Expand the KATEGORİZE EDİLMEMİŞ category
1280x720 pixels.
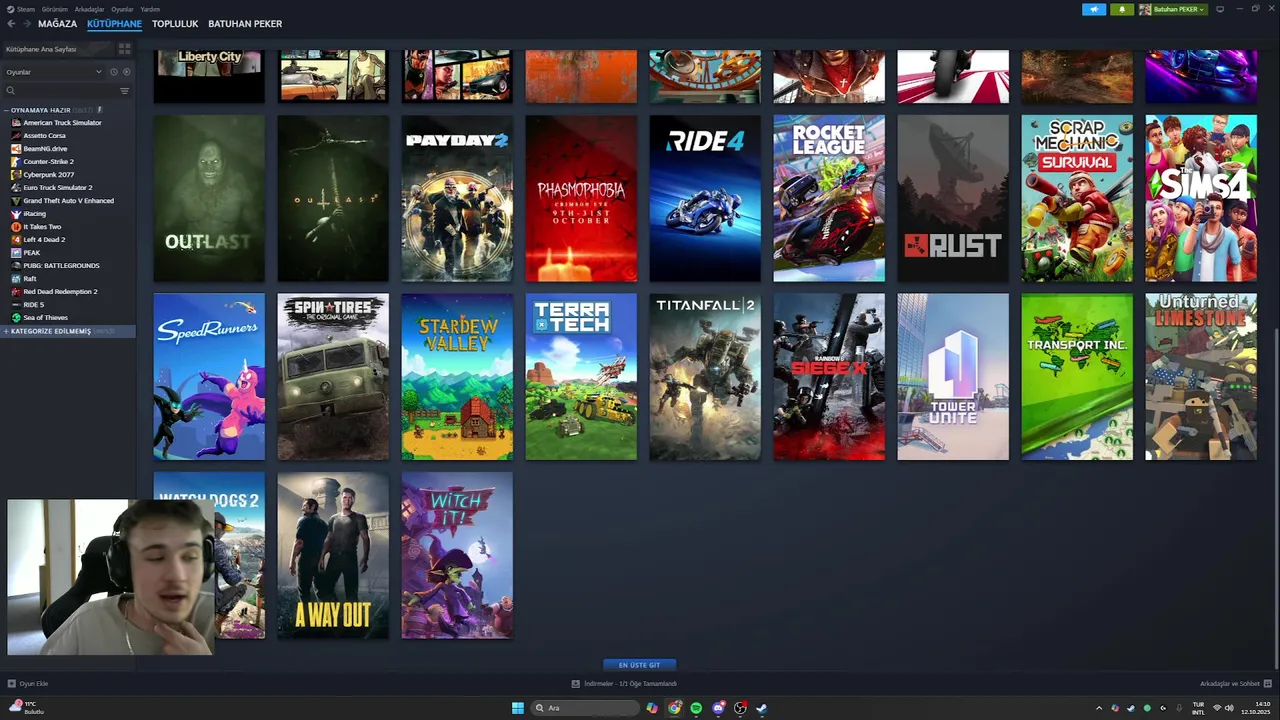click(6, 331)
